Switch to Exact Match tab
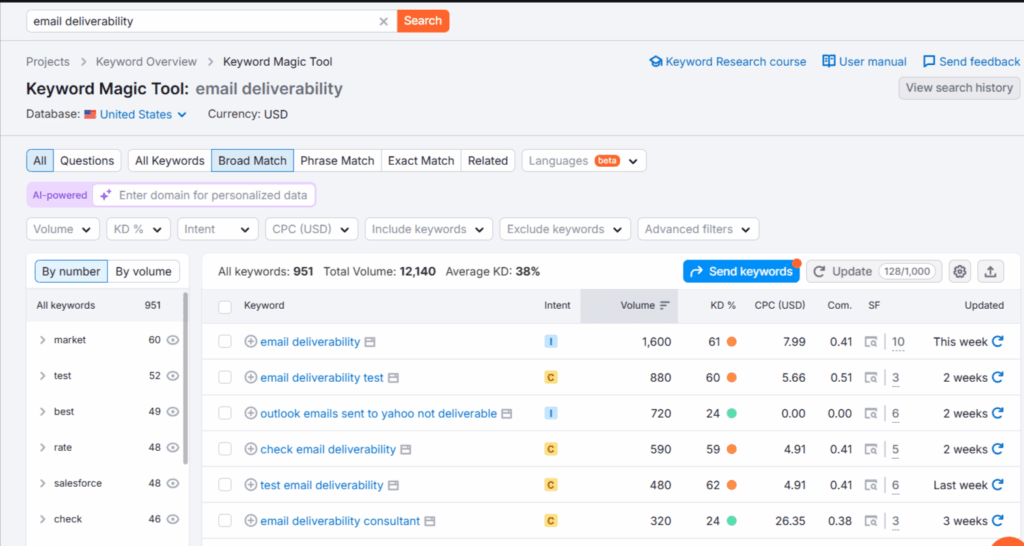1024x546 pixels. pyautogui.click(x=421, y=161)
